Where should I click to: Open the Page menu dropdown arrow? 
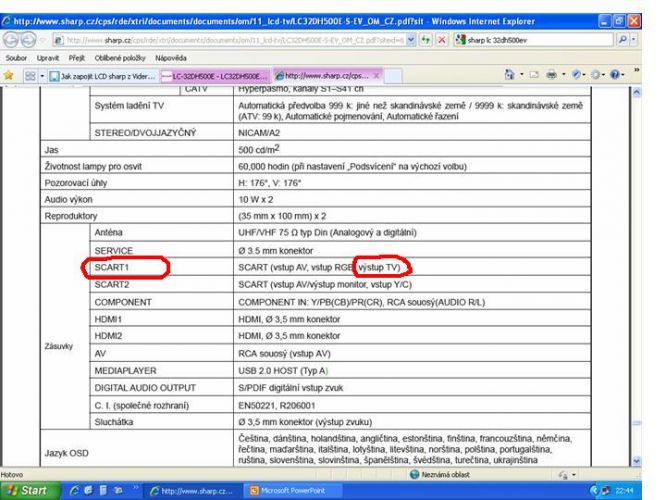click(584, 75)
